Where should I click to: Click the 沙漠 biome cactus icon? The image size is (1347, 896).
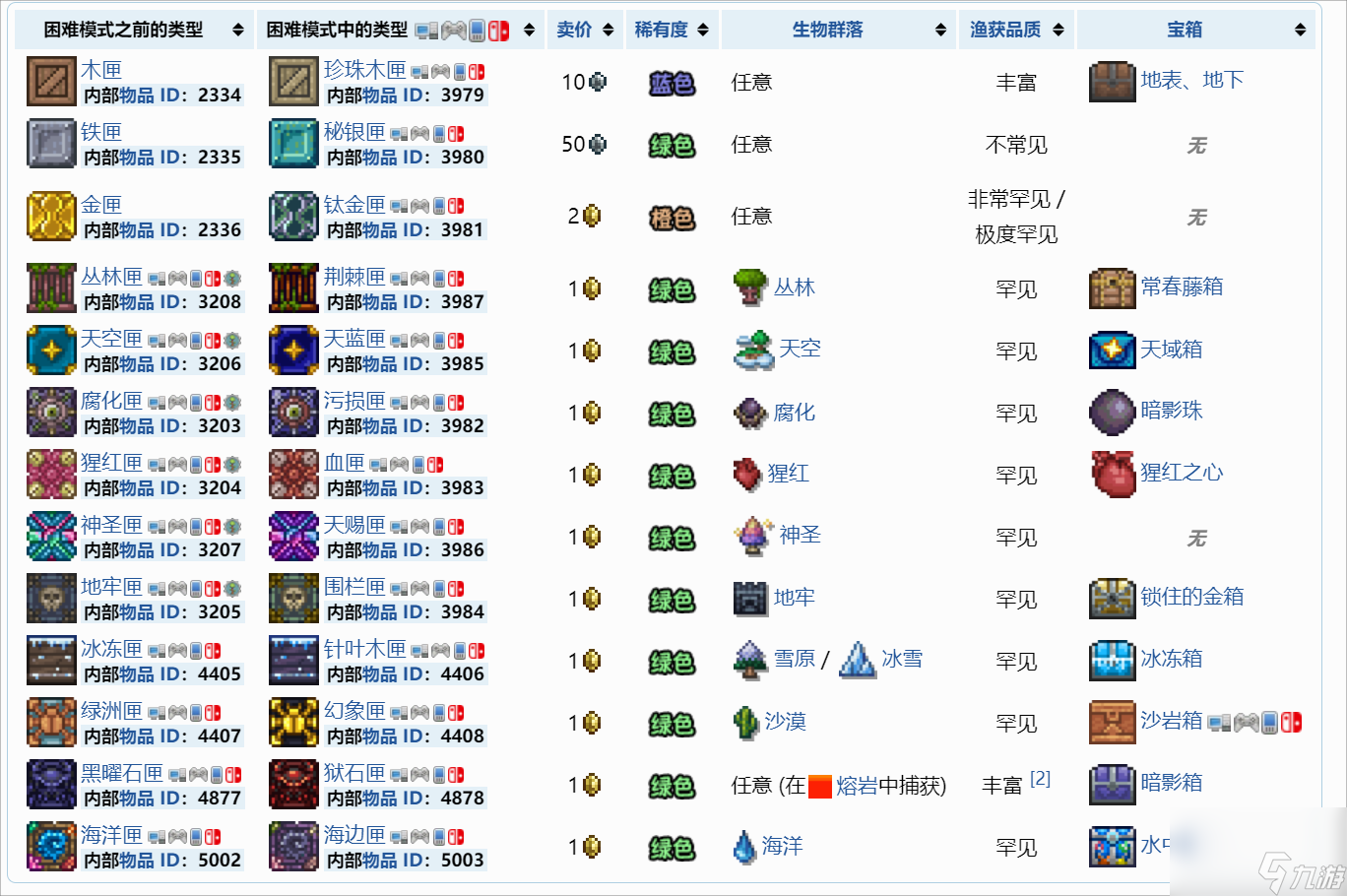(746, 723)
